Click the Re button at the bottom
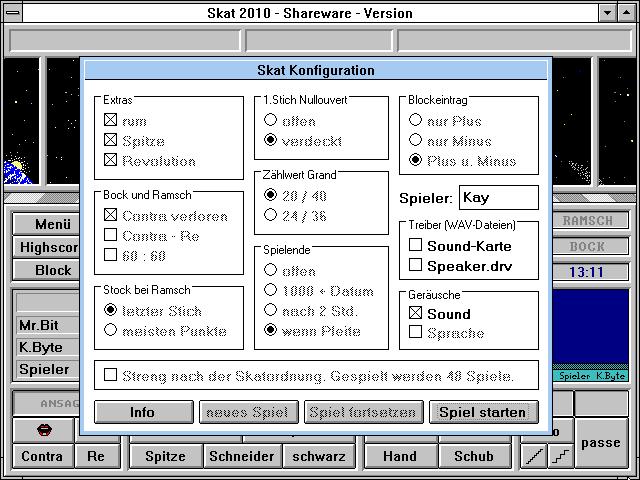 pos(97,456)
